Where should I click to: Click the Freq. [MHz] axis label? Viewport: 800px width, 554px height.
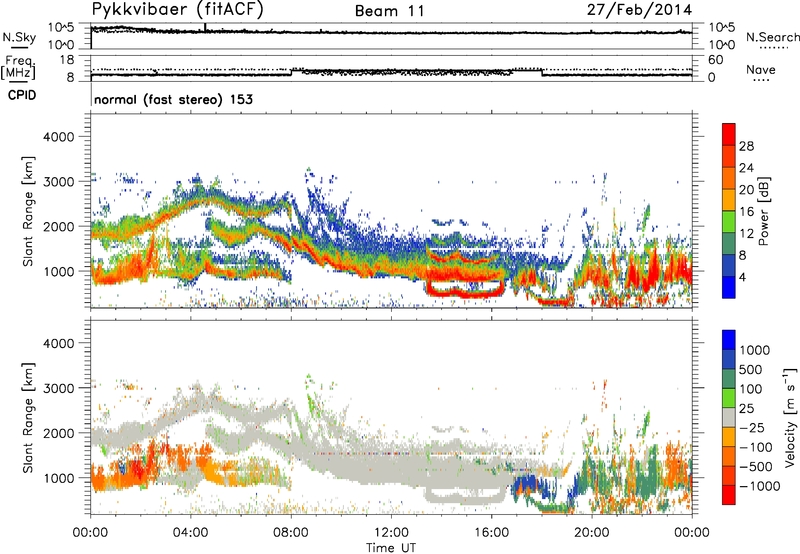coord(18,68)
